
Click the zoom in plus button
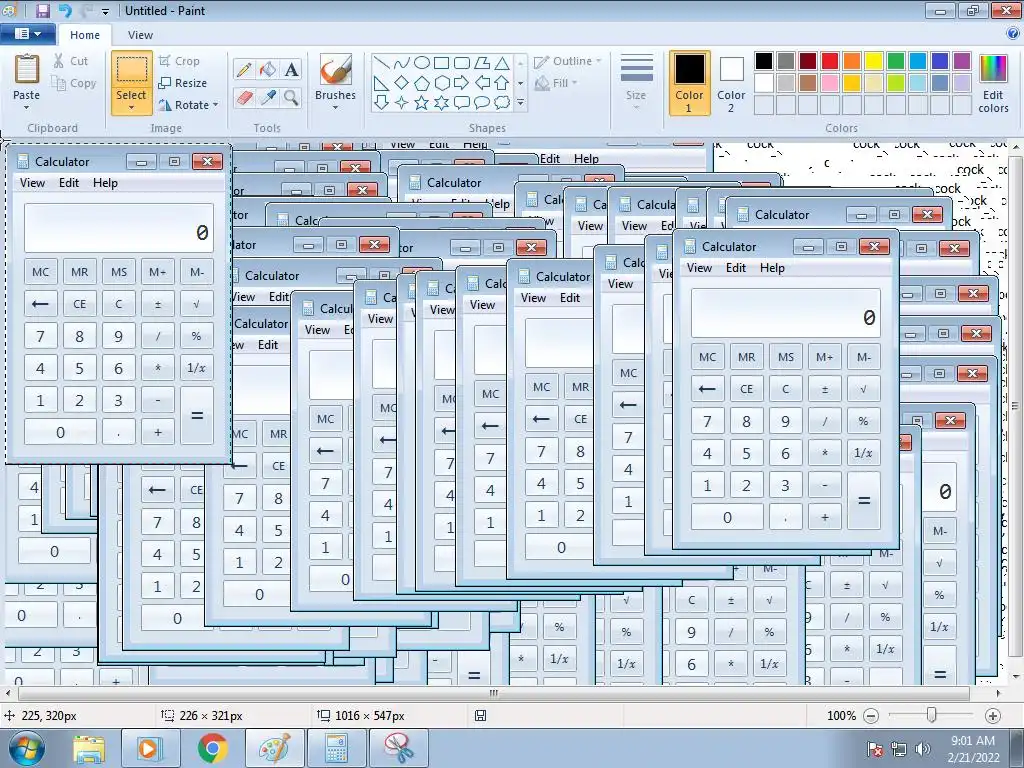coord(993,716)
